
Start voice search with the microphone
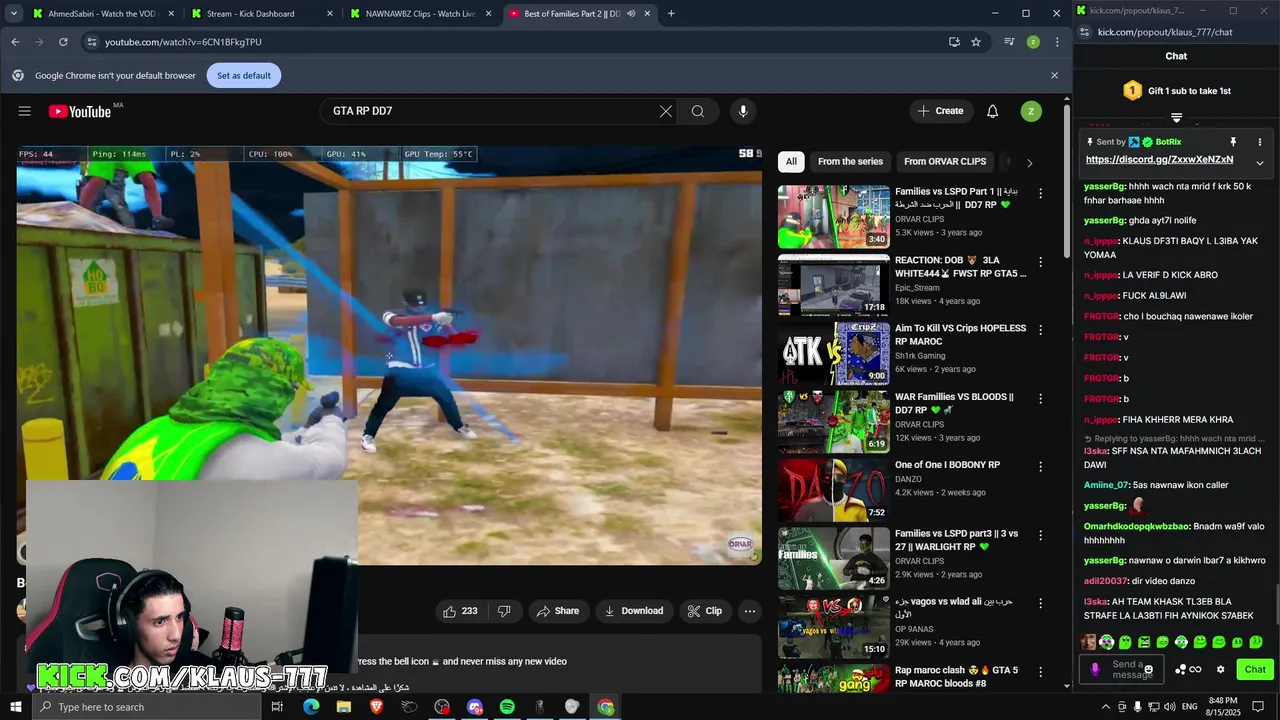coord(743,111)
